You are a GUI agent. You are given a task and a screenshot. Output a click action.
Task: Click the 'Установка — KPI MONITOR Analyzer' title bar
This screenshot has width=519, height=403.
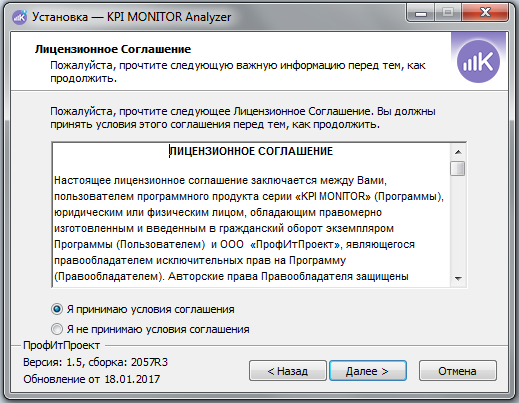(x=131, y=17)
